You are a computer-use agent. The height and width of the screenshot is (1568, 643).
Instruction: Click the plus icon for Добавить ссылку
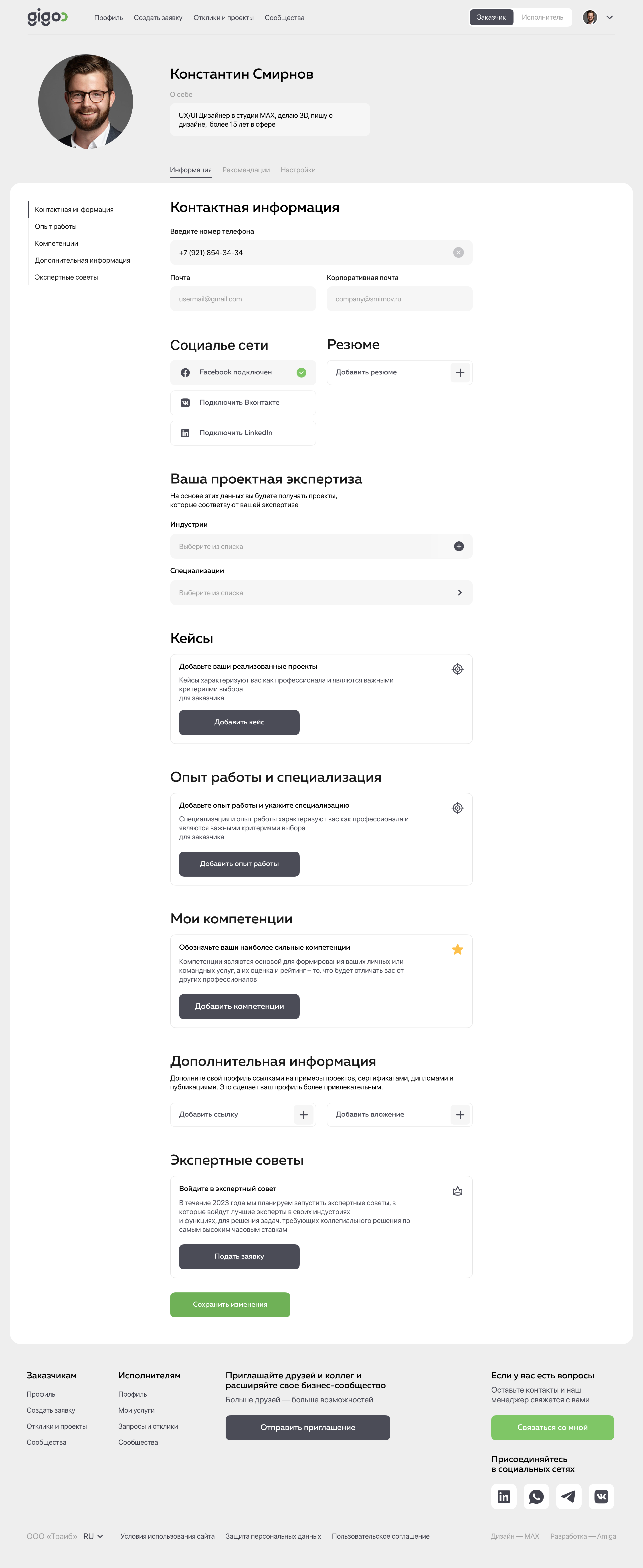click(x=303, y=1115)
